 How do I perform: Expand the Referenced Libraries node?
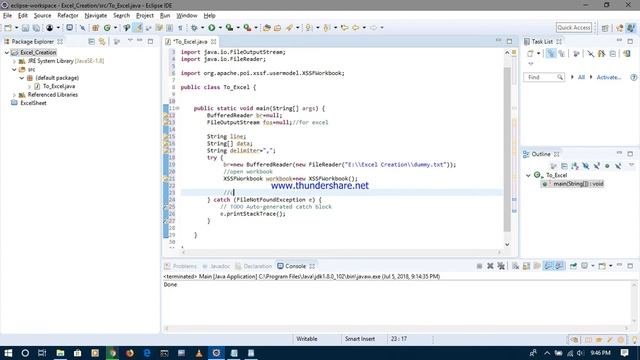(15, 95)
